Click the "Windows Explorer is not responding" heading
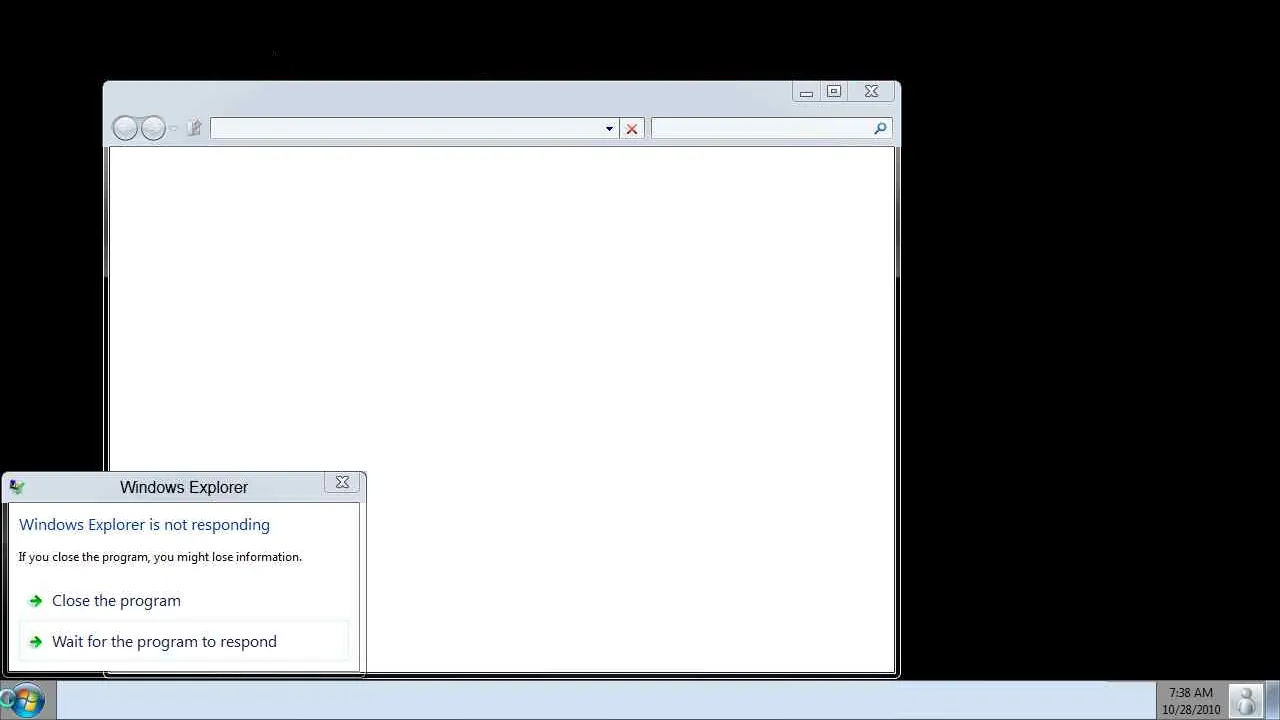 [144, 525]
